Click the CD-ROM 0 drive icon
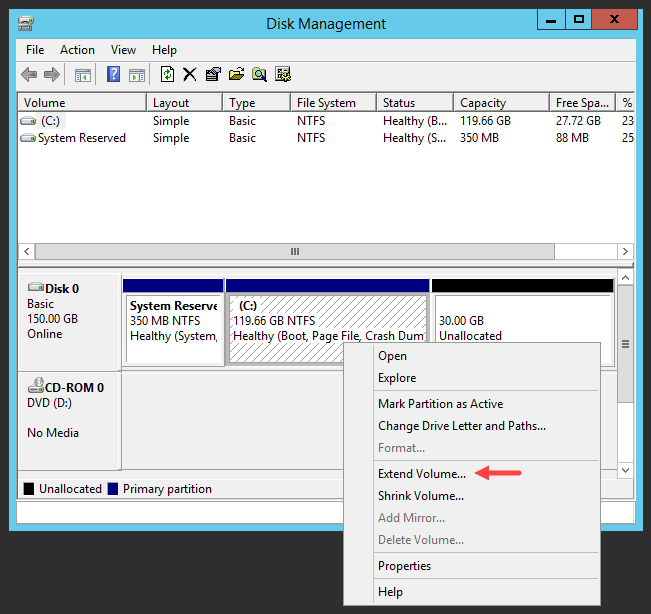The width and height of the screenshot is (651, 614). [x=36, y=385]
